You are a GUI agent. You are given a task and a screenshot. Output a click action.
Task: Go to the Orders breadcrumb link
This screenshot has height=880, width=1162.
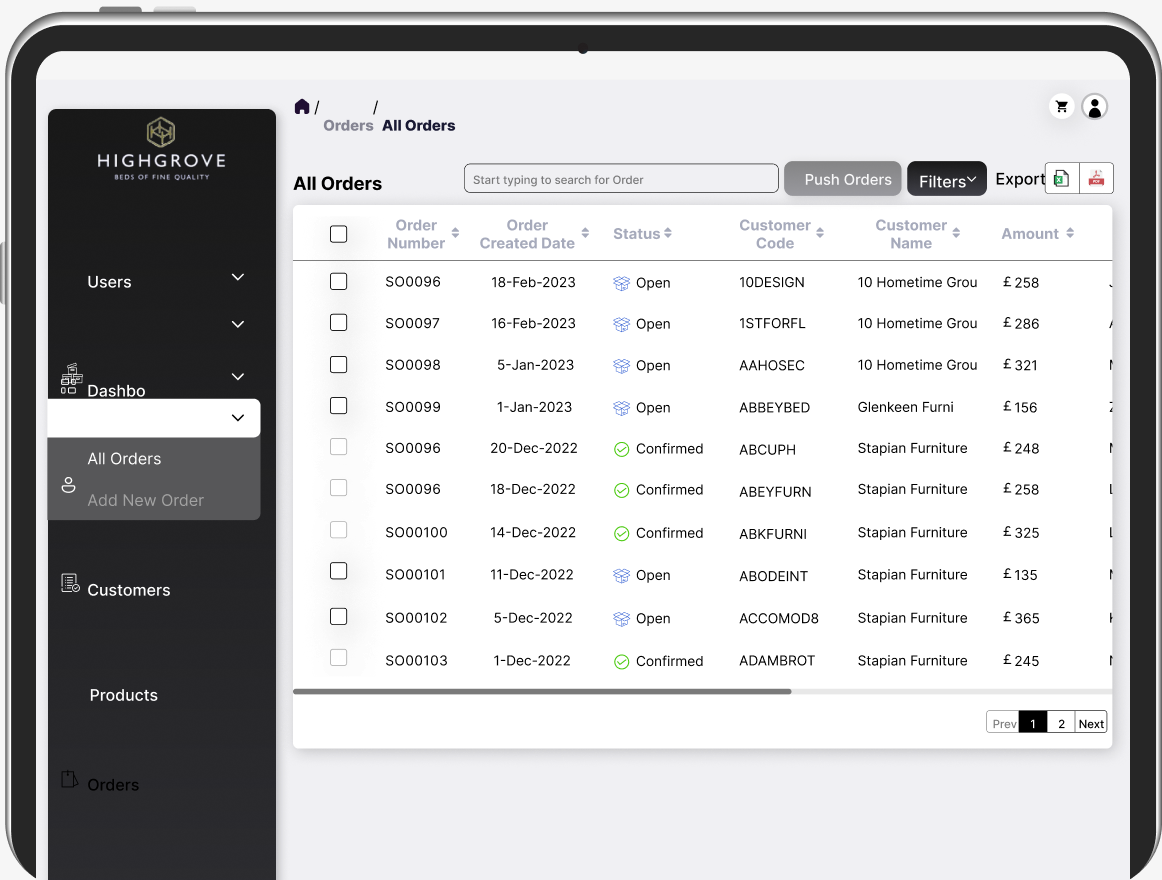pyautogui.click(x=348, y=125)
